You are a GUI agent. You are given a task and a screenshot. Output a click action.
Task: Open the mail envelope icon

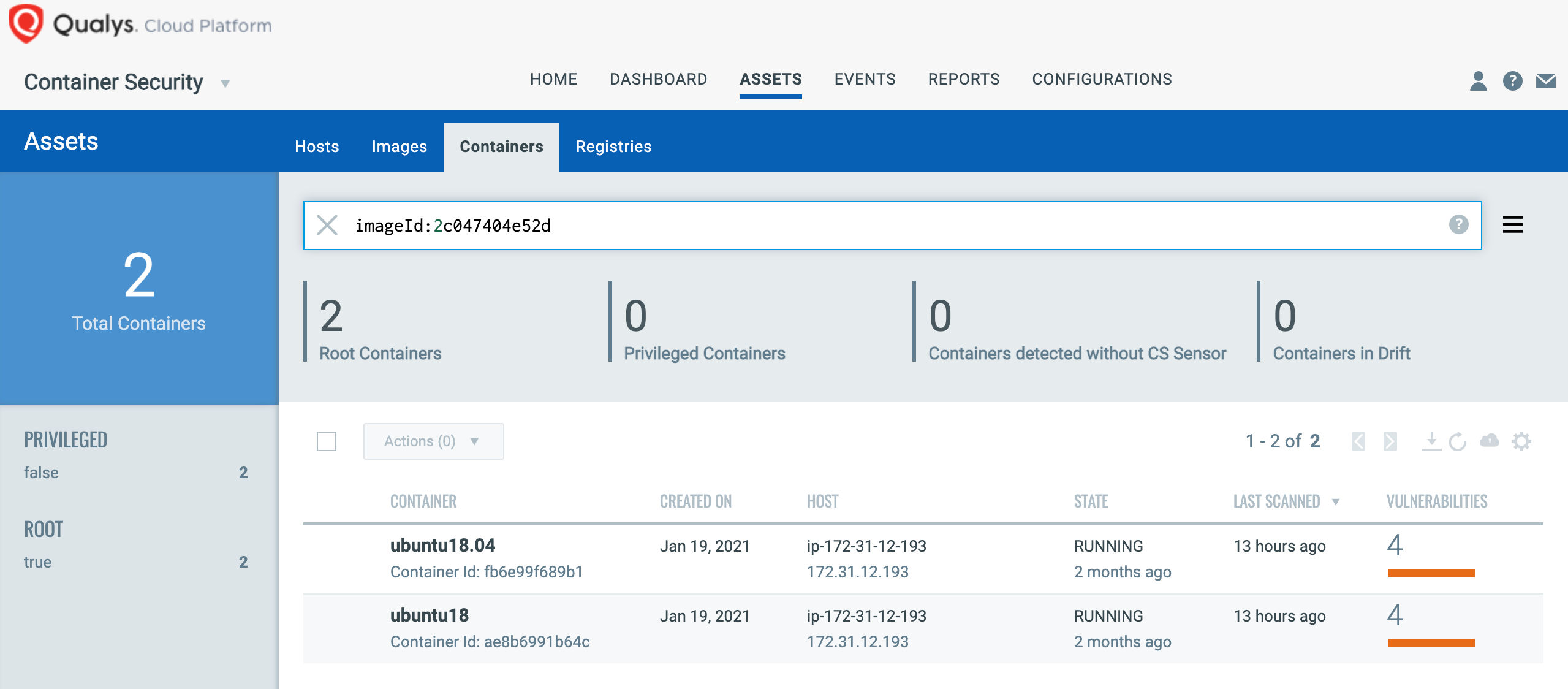(1545, 80)
